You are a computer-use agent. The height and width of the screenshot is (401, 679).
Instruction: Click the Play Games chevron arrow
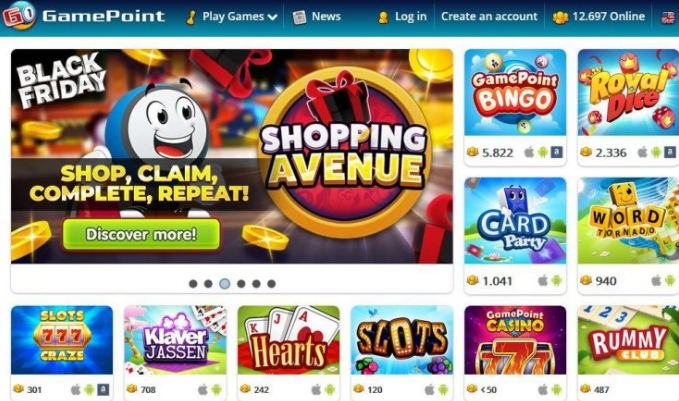(272, 17)
